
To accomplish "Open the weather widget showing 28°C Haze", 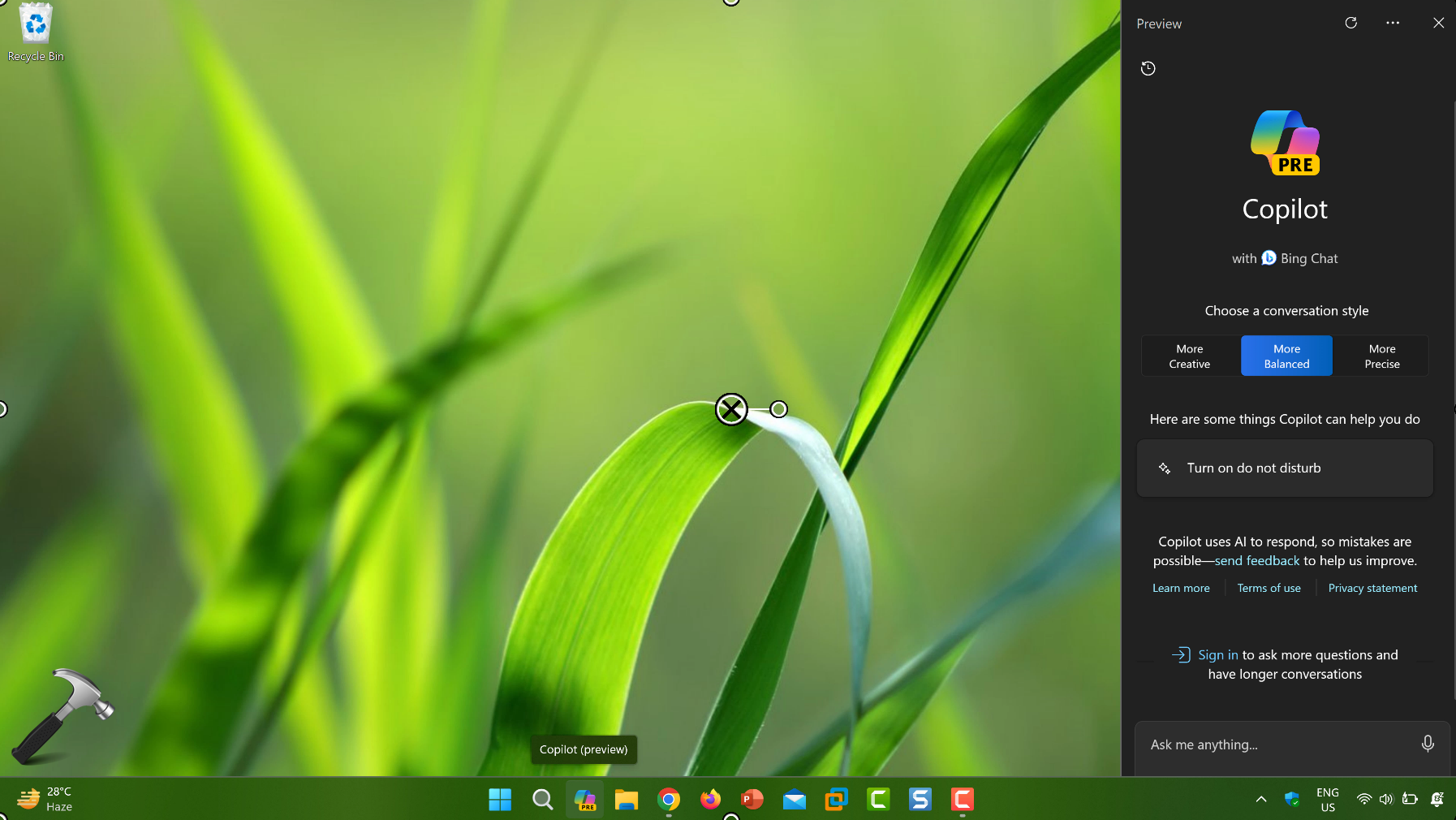I will click(45, 799).
